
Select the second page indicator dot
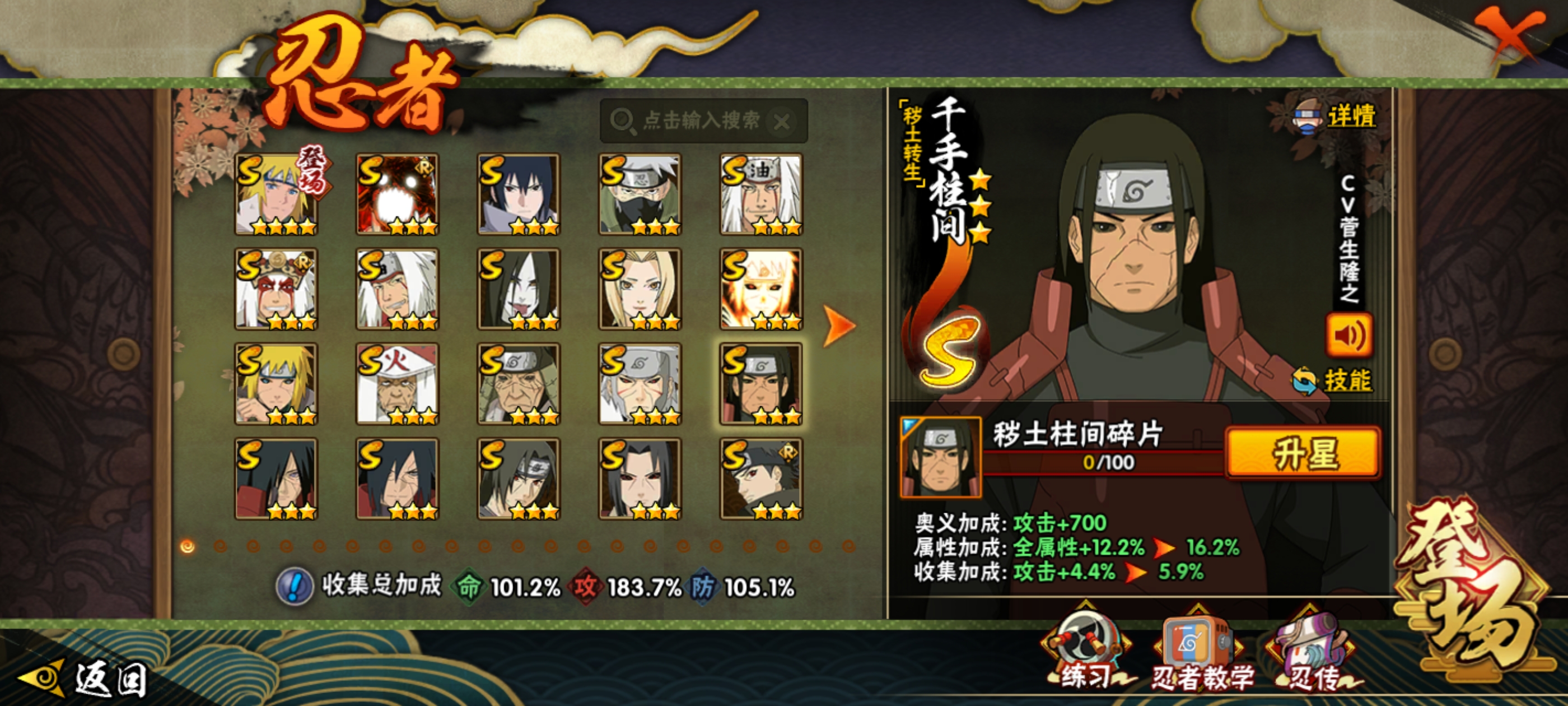pyautogui.click(x=220, y=546)
